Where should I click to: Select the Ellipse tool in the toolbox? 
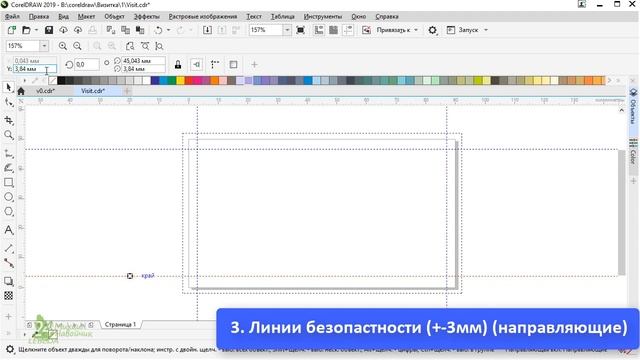tap(9, 197)
